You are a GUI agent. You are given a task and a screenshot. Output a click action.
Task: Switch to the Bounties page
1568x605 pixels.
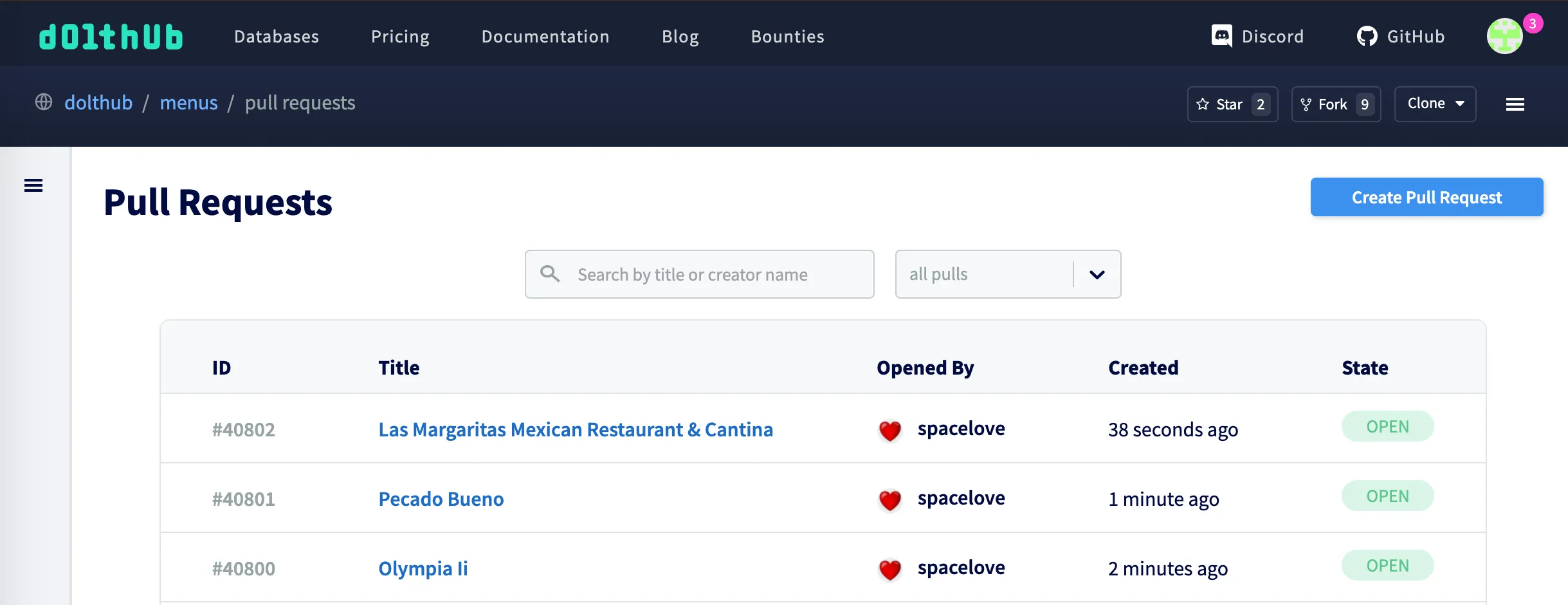pyautogui.click(x=787, y=36)
